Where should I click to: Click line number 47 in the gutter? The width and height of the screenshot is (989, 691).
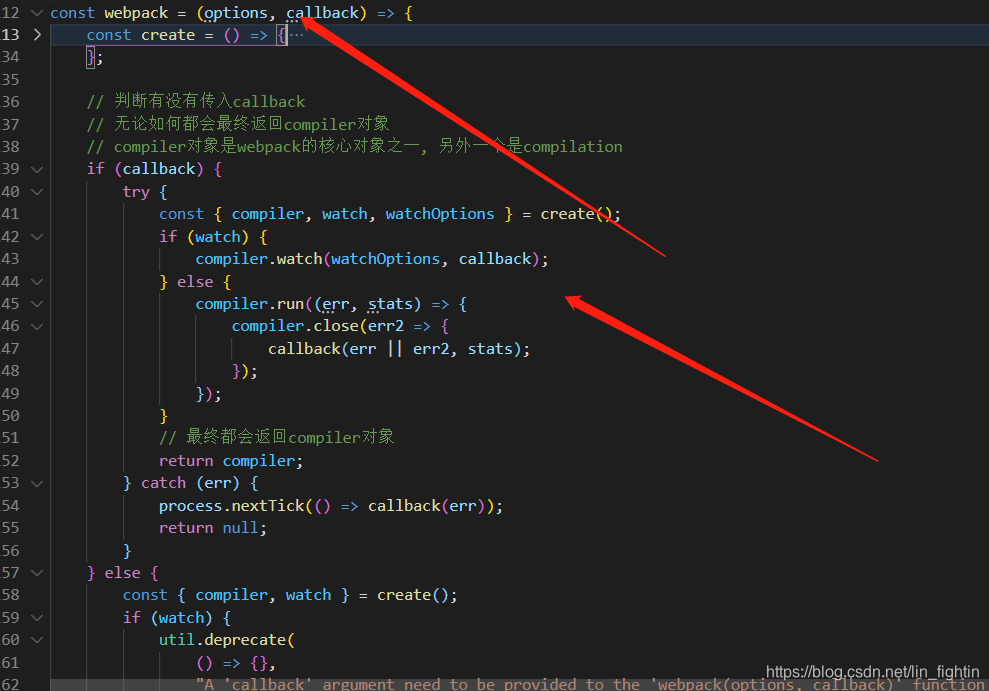click(x=11, y=348)
